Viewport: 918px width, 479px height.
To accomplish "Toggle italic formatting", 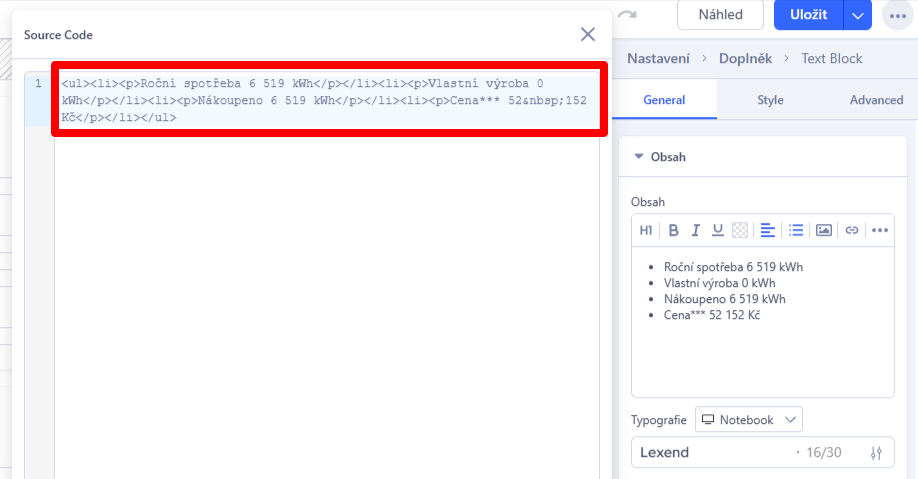I will click(695, 230).
